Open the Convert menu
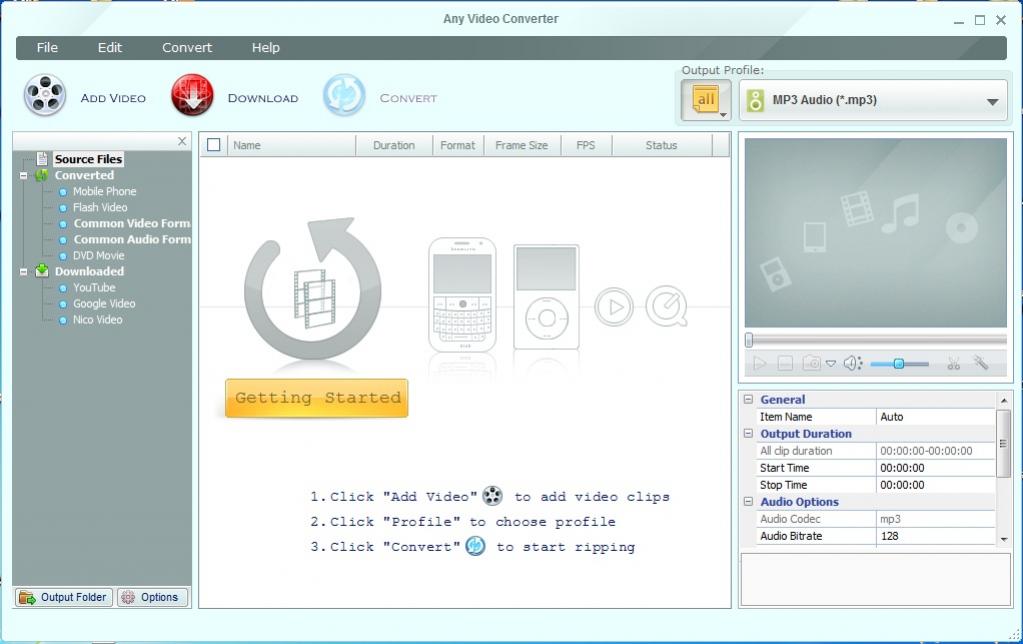The width and height of the screenshot is (1023, 644). pos(187,48)
